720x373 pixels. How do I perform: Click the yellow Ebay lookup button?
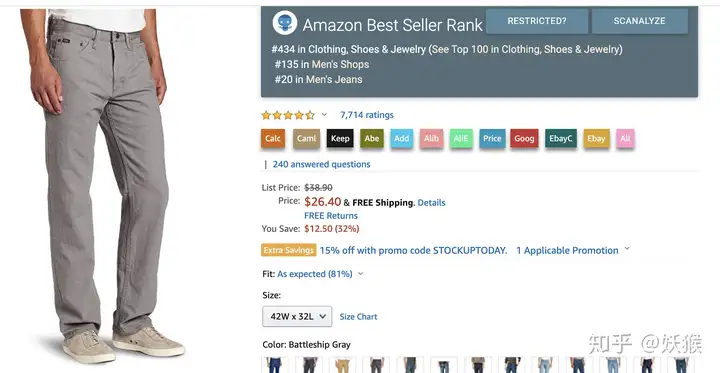[x=596, y=138]
